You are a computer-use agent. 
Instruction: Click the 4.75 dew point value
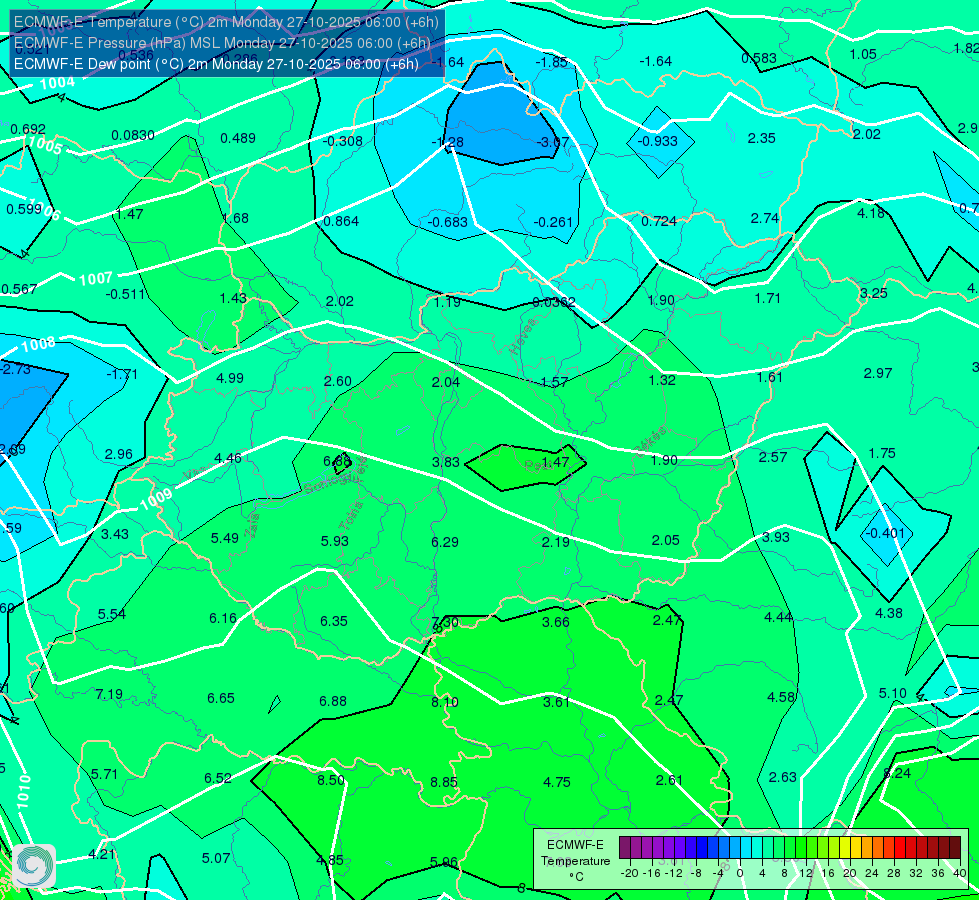[x=557, y=782]
